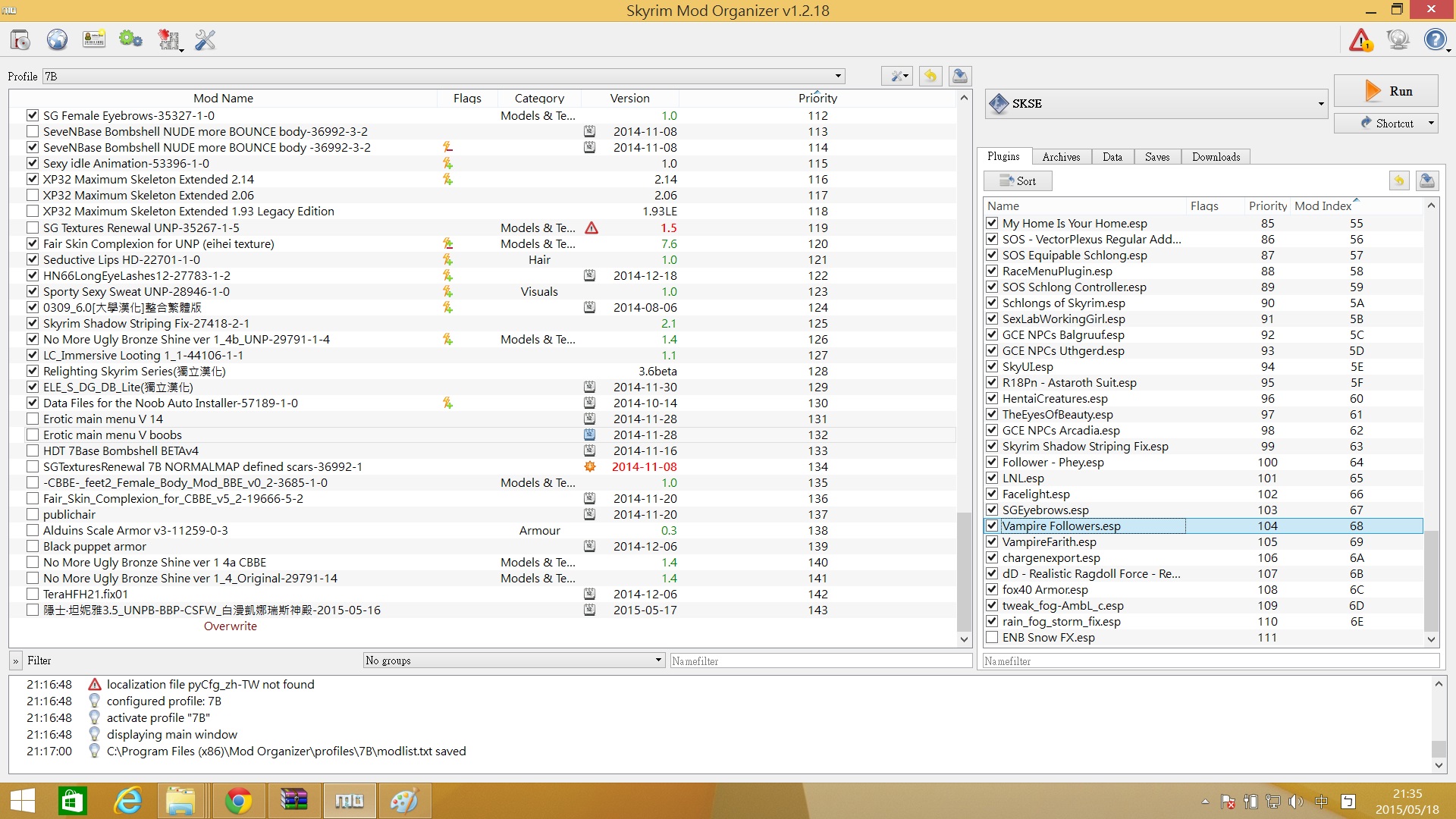Open File Explorer from the taskbar

[x=180, y=801]
